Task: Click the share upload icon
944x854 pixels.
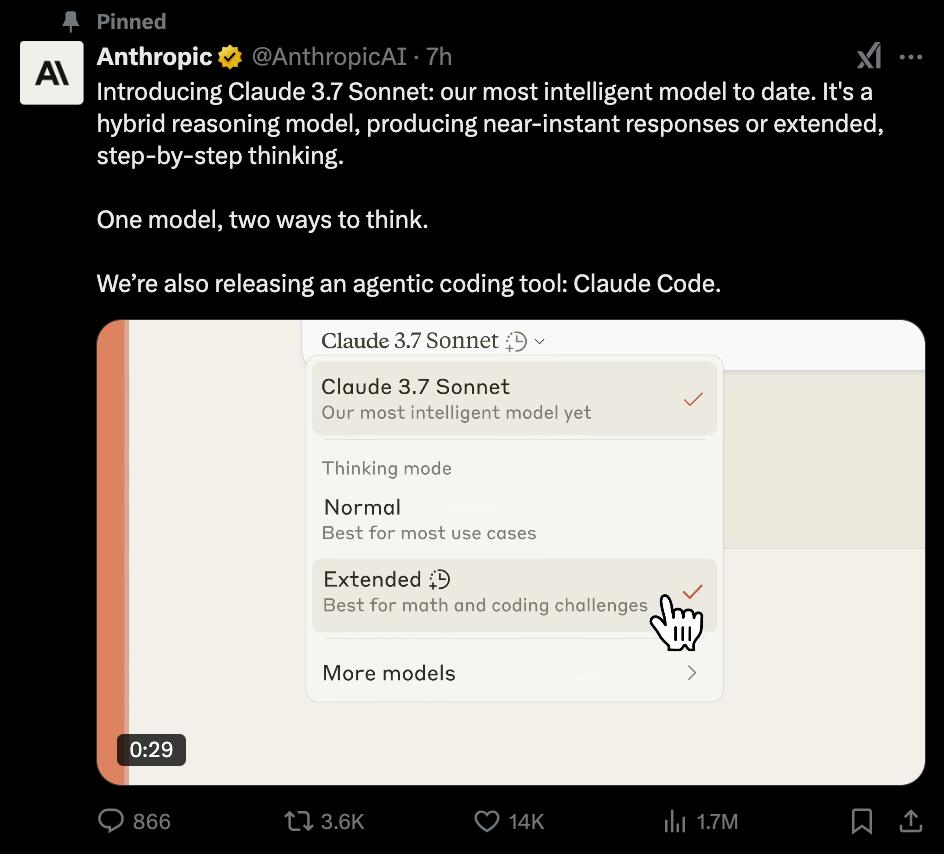Action: point(910,821)
